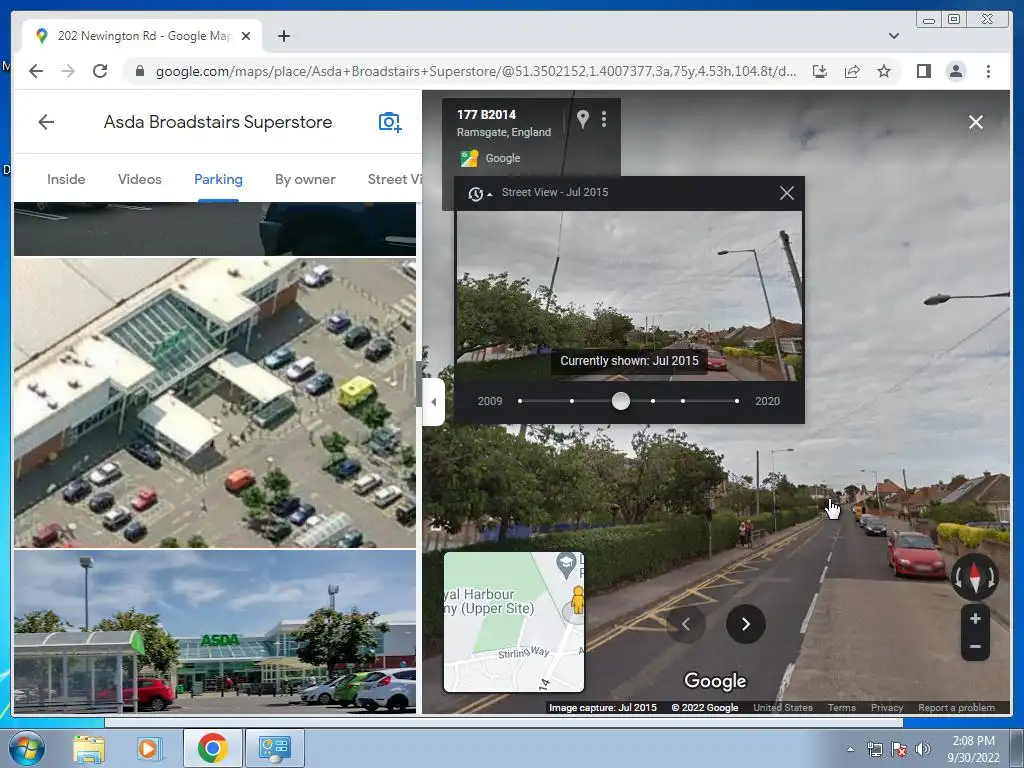The width and height of the screenshot is (1024, 768).
Task: Open the tab search dropdown chevron
Action: click(894, 36)
